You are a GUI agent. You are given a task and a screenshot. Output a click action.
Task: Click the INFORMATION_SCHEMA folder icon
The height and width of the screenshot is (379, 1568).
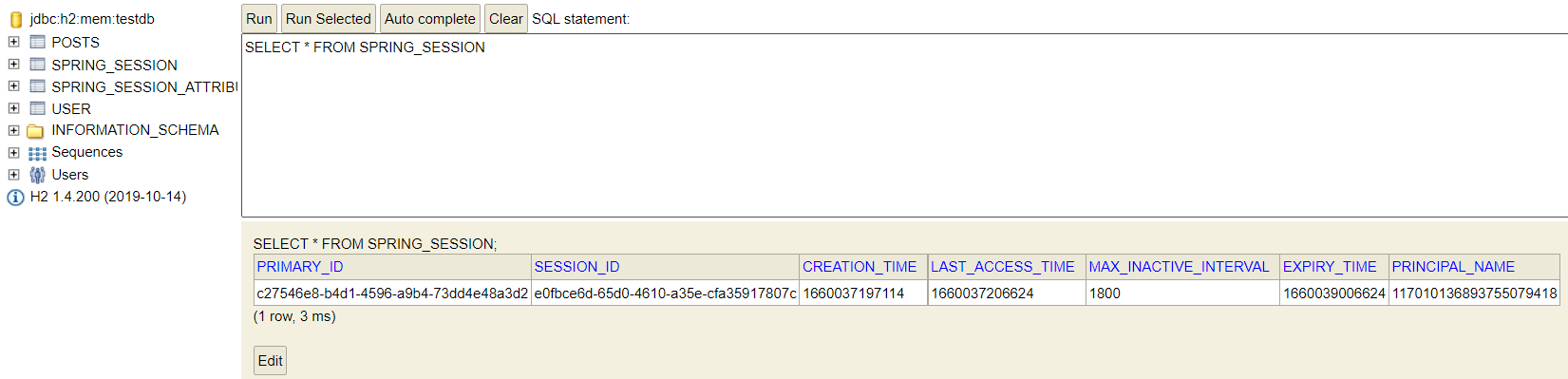tap(36, 131)
